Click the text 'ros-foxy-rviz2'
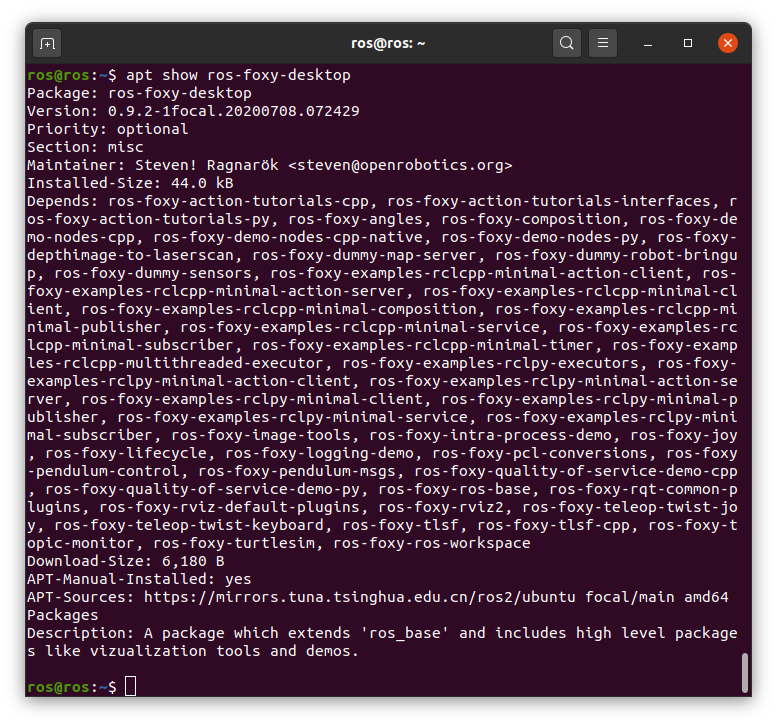 pyautogui.click(x=441, y=507)
